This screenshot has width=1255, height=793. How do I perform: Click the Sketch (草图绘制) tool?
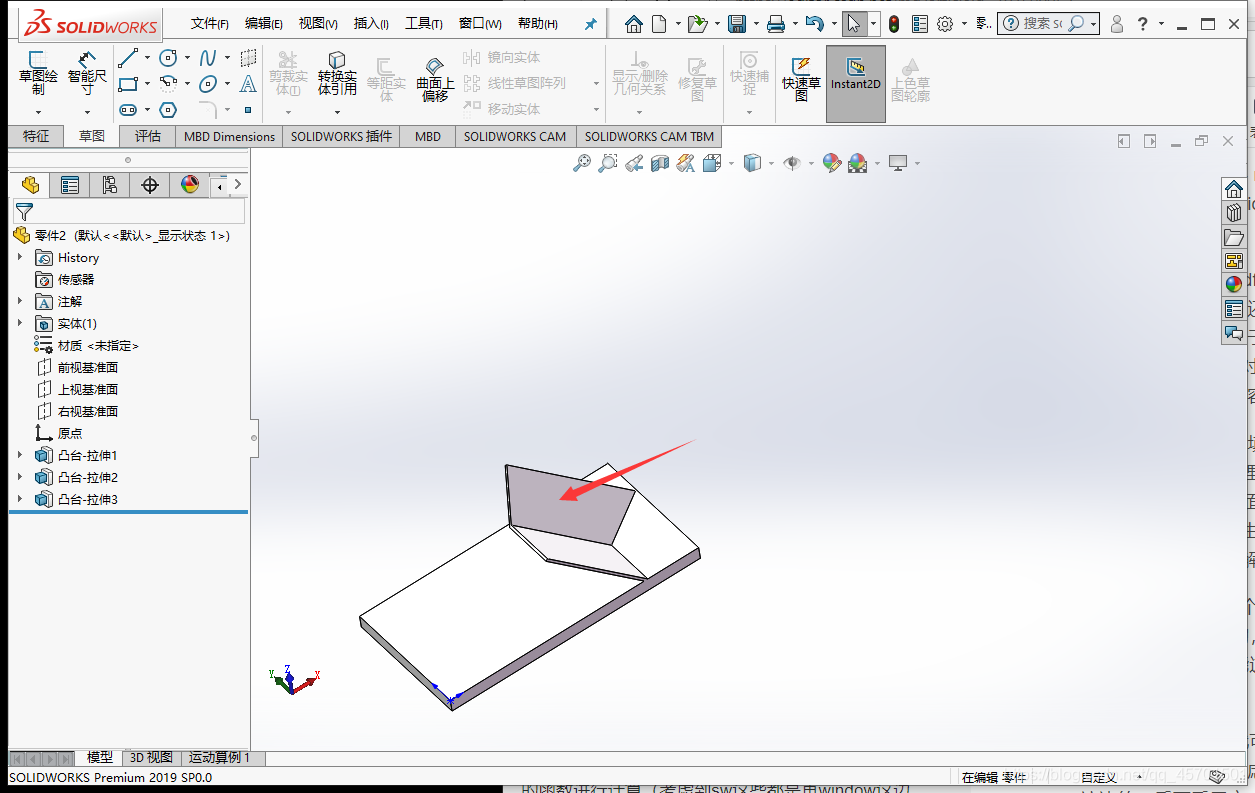(38, 74)
